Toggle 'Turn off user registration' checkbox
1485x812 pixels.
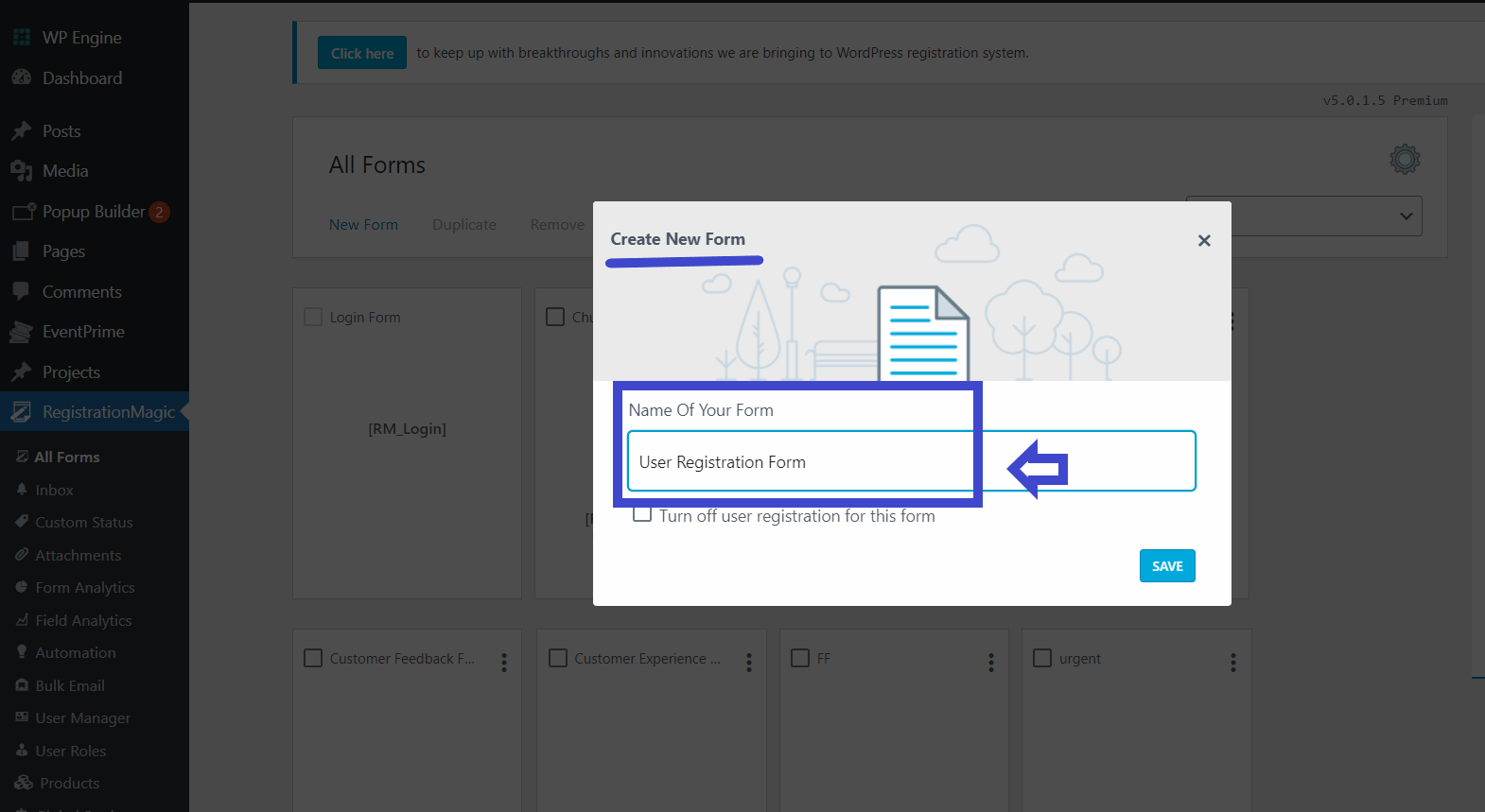[642, 514]
